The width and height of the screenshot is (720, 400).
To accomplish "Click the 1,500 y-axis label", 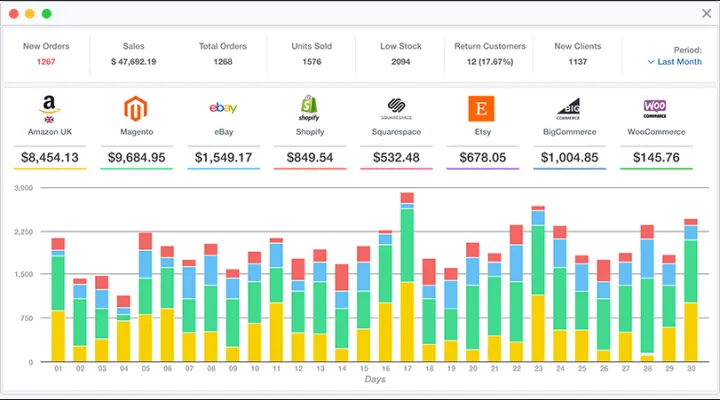I will point(23,274).
